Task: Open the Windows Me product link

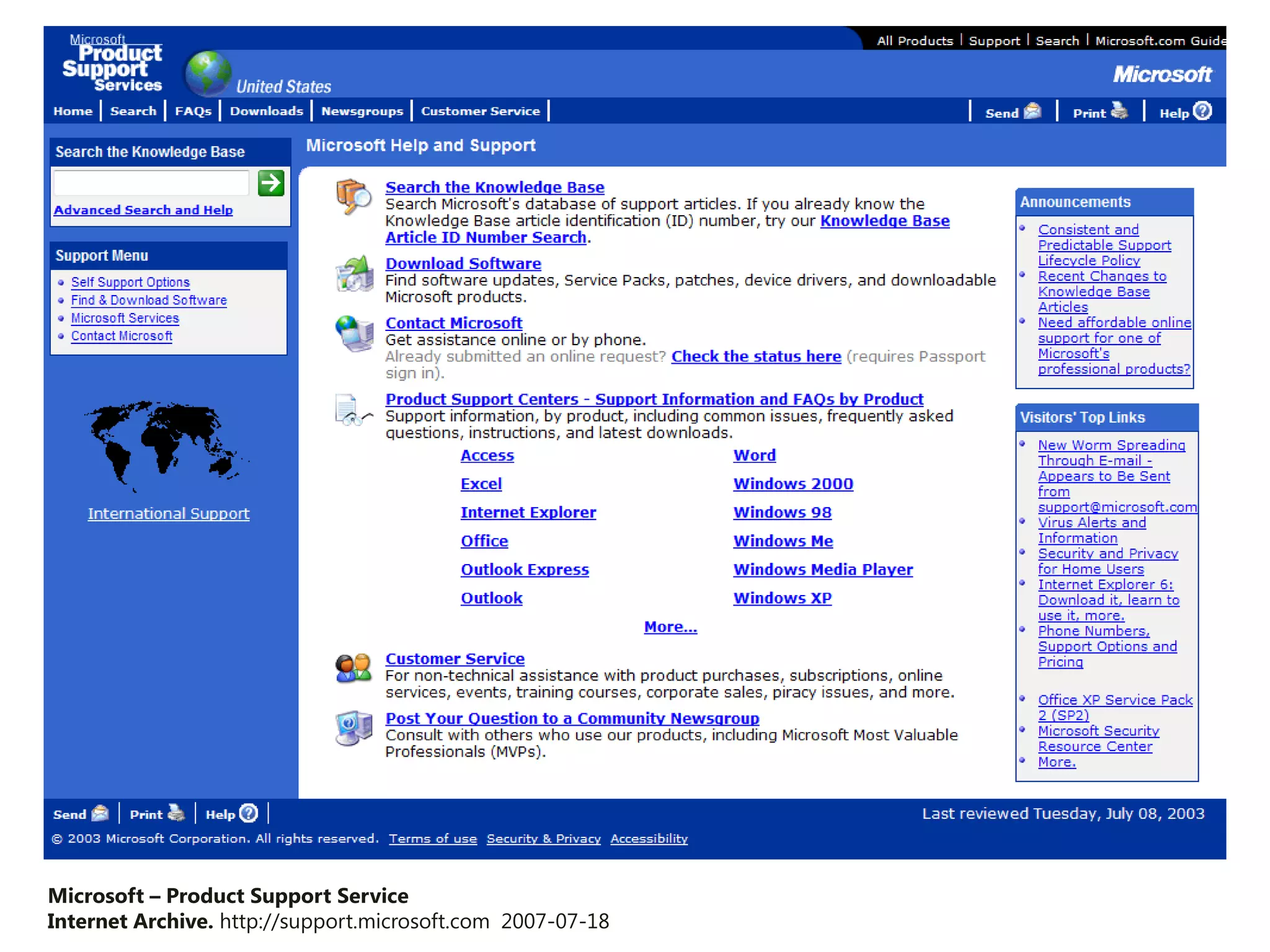Action: pyautogui.click(x=783, y=541)
